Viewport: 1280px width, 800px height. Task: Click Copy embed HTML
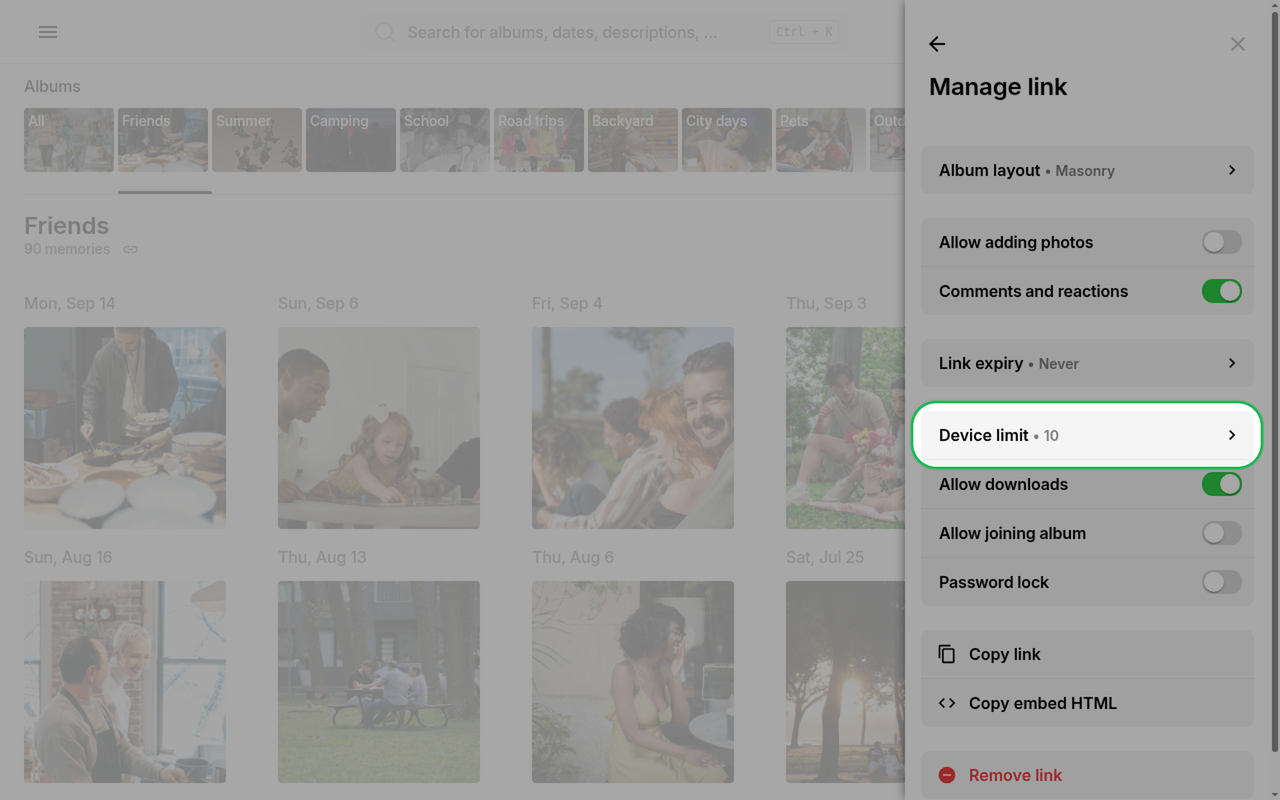click(1087, 703)
